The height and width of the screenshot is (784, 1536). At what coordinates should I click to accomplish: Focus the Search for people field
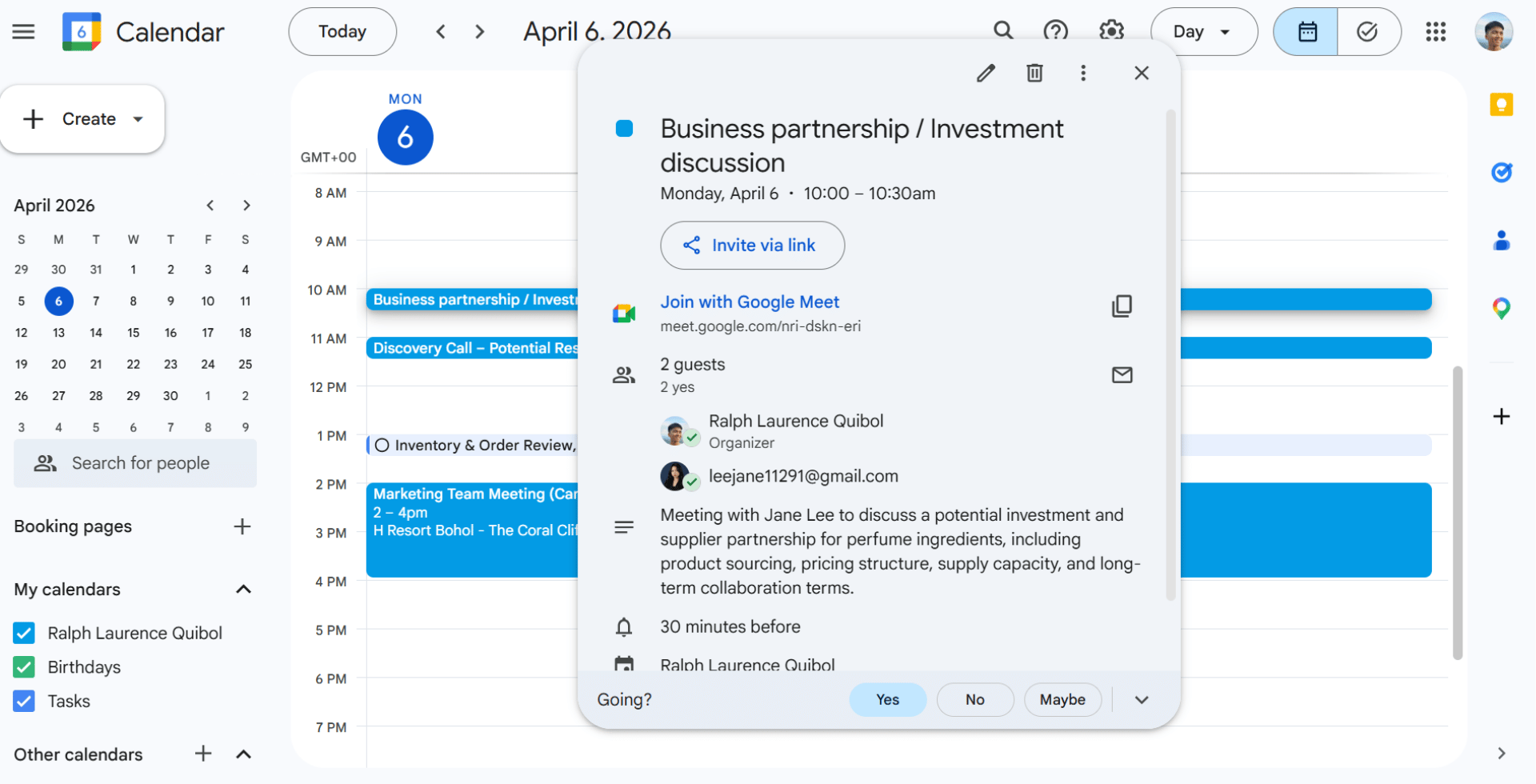[135, 463]
